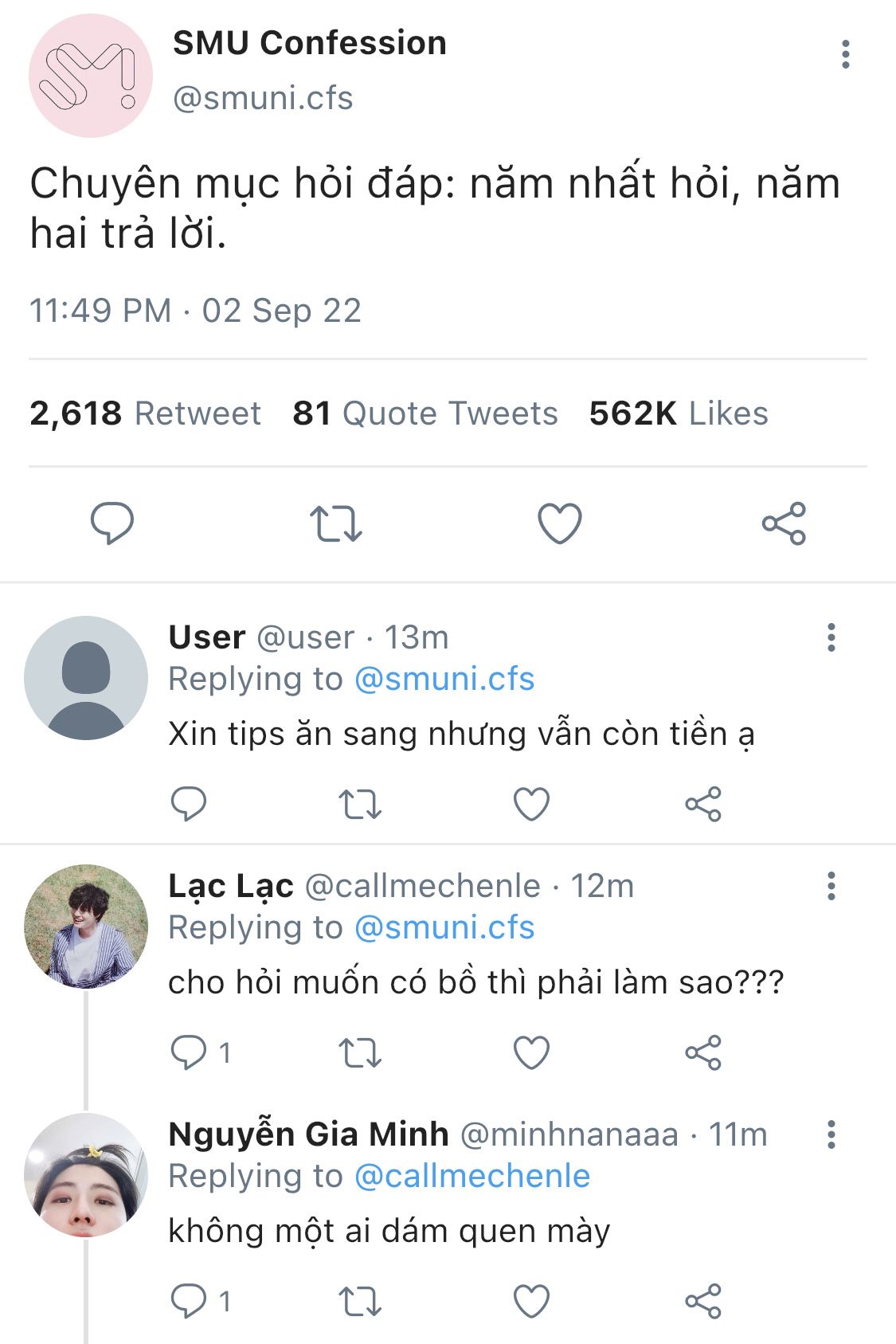Image resolution: width=896 pixels, height=1344 pixels.
Task: Like the SMU Confession main tweet
Action: pyautogui.click(x=560, y=523)
